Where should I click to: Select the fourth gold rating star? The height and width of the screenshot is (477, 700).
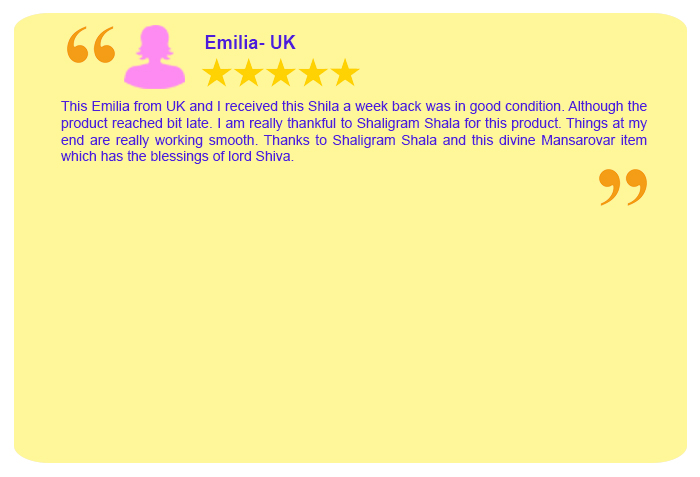point(313,72)
